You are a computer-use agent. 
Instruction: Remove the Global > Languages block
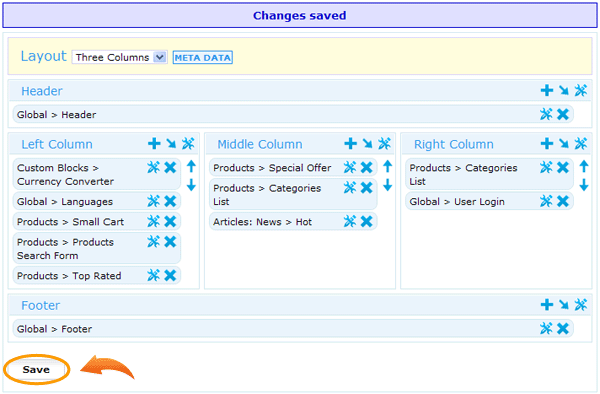(170, 201)
